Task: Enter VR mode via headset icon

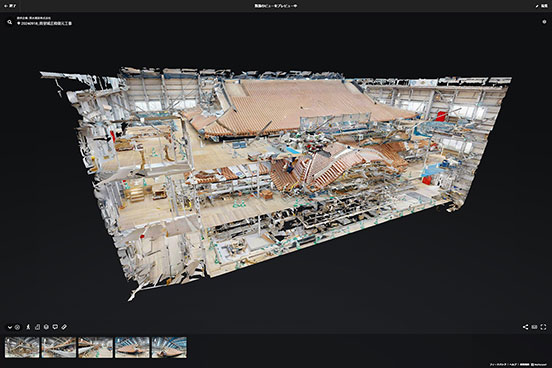Action: pyautogui.click(x=534, y=327)
